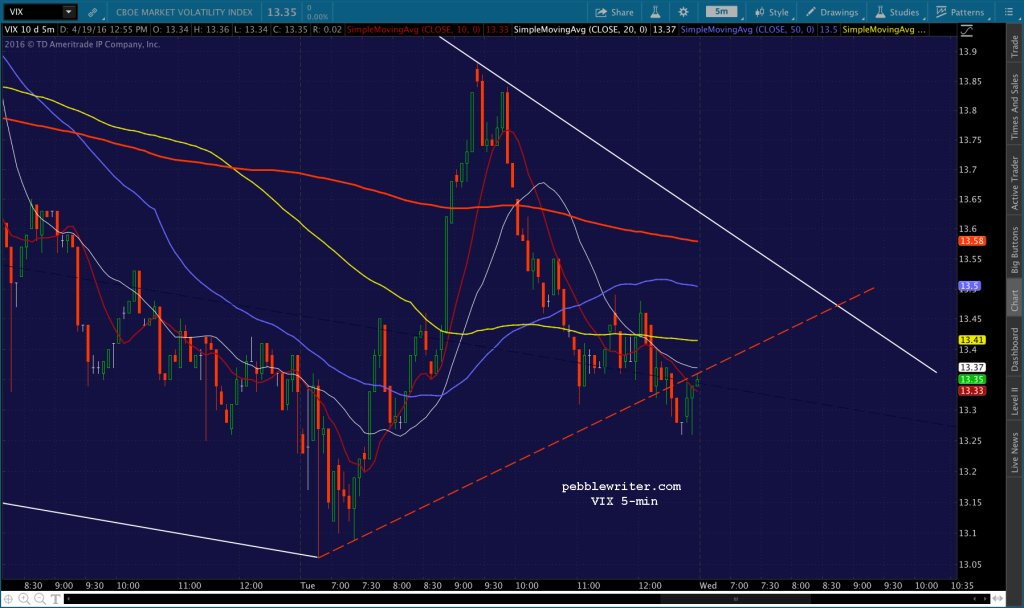Click the Tue date label on time axis
Screen dimensions: 1024x608
pos(308,586)
